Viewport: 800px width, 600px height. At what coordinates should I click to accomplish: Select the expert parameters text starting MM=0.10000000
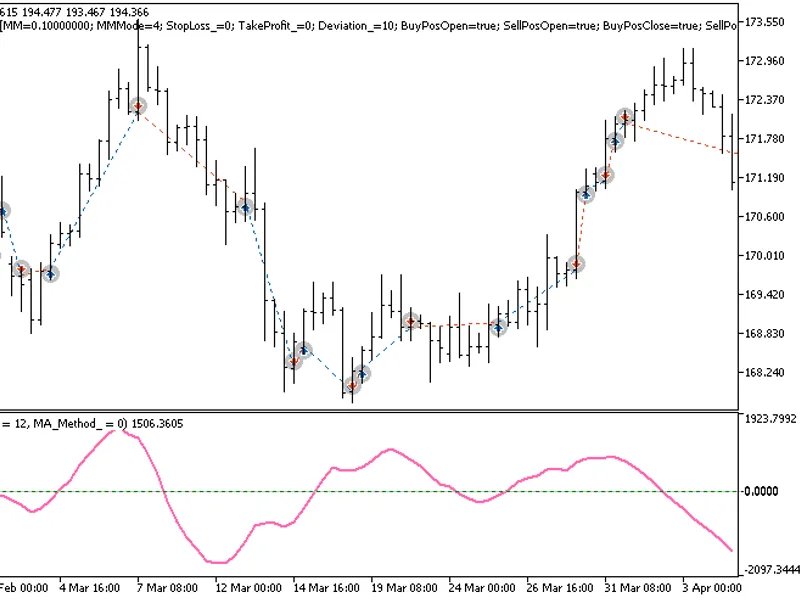point(368,26)
